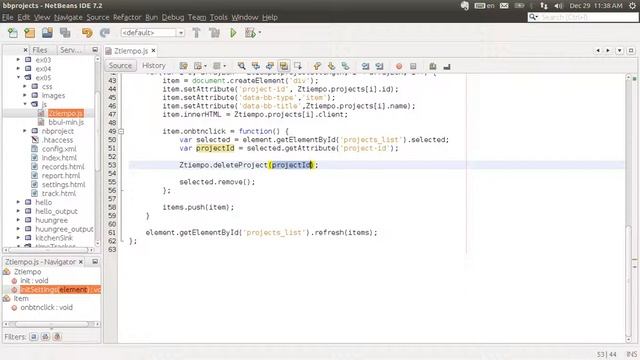Open the <default> configuration combo box
Viewport: 640px width, 360px height.
point(153,33)
